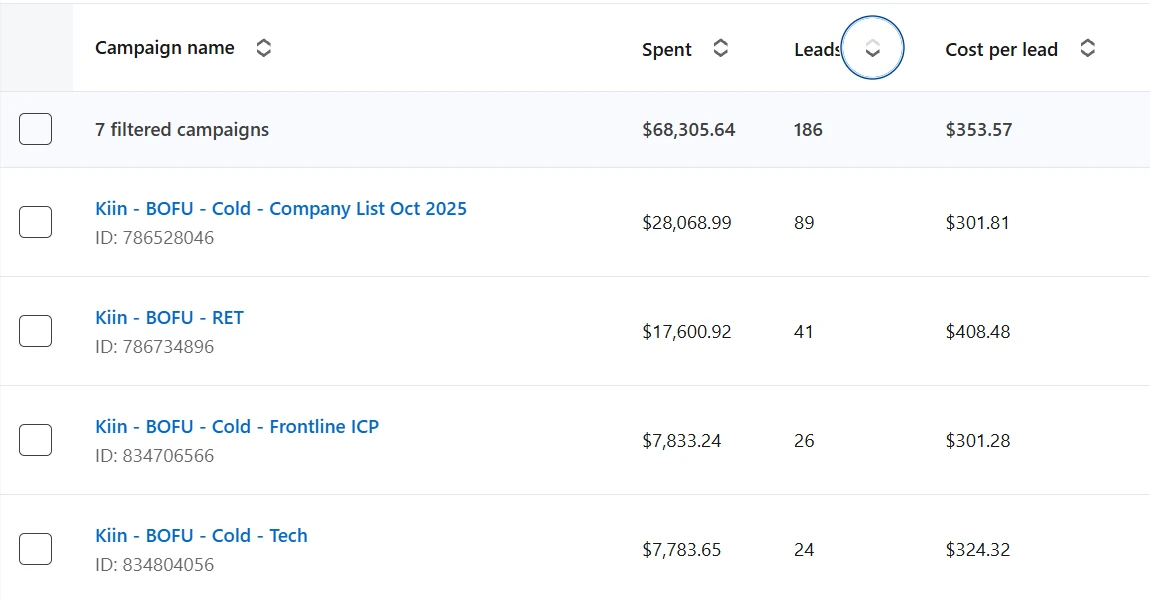The width and height of the screenshot is (1150, 601).
Task: Click campaign ID 834706566
Action: 155,456
